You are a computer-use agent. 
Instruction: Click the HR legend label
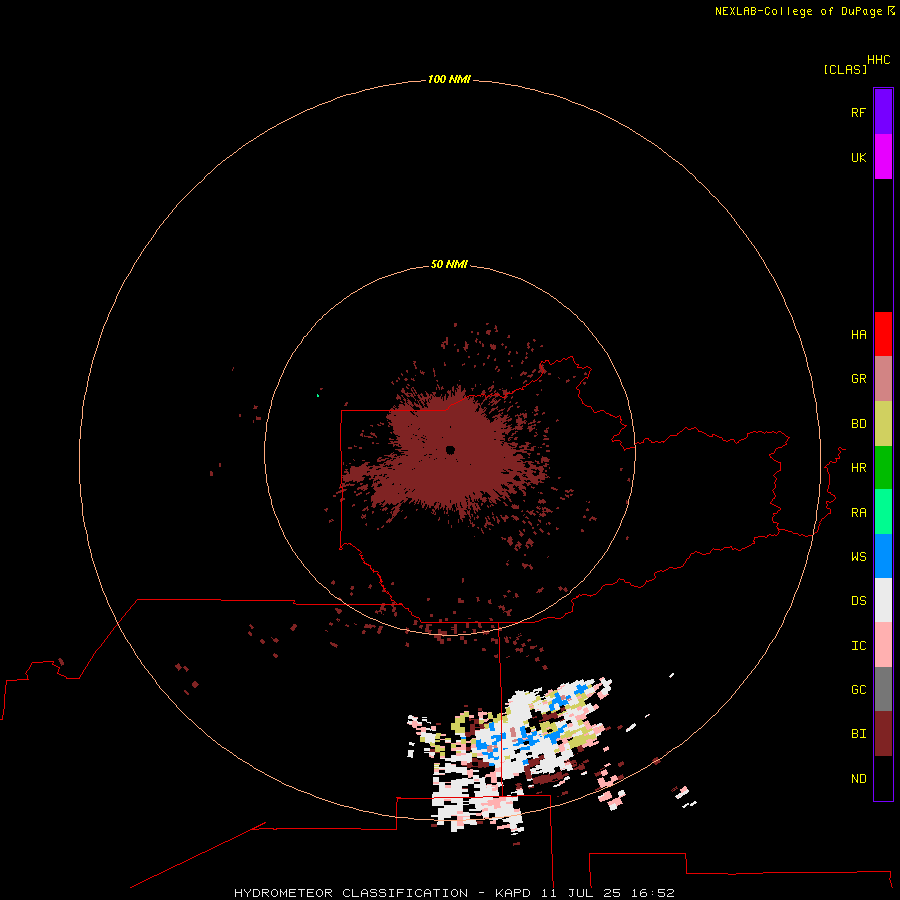(x=858, y=468)
